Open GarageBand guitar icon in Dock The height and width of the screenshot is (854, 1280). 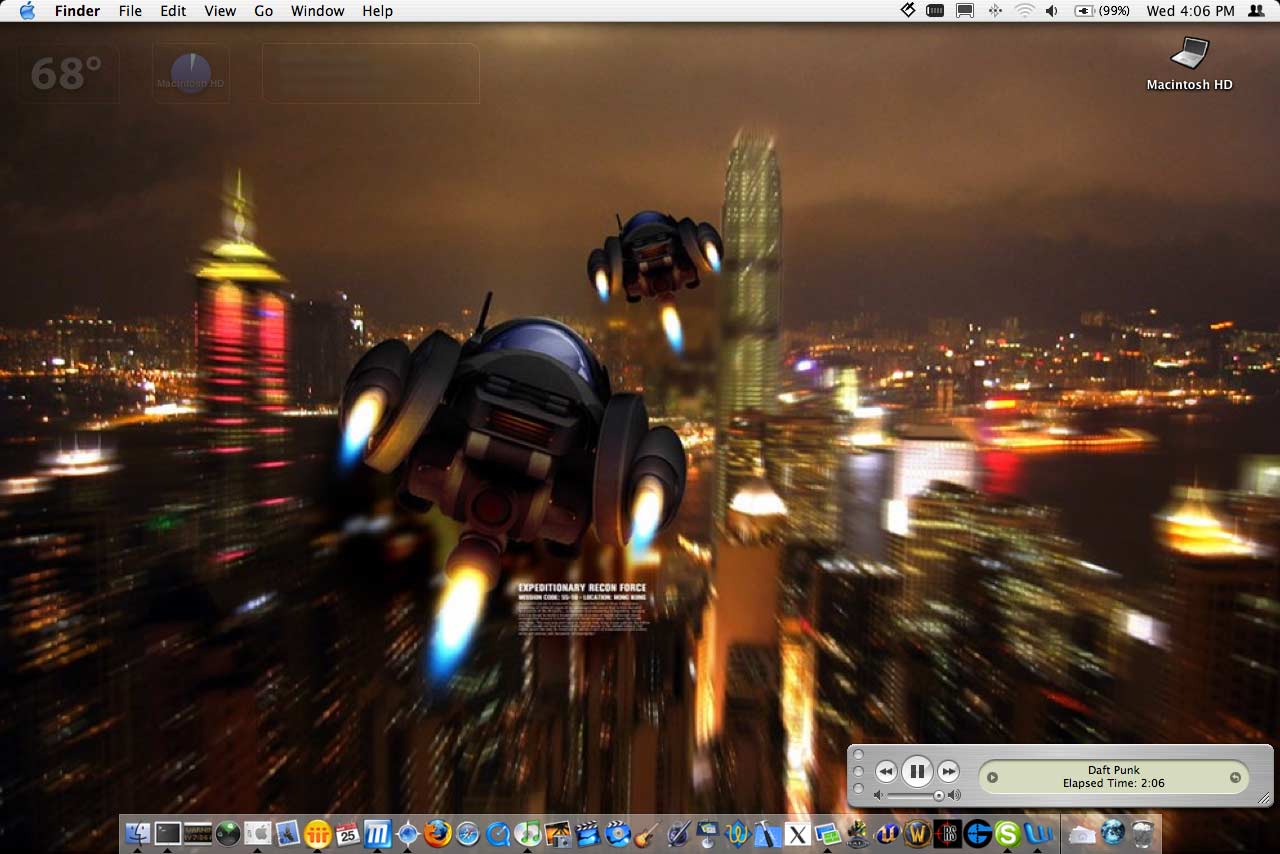(648, 833)
